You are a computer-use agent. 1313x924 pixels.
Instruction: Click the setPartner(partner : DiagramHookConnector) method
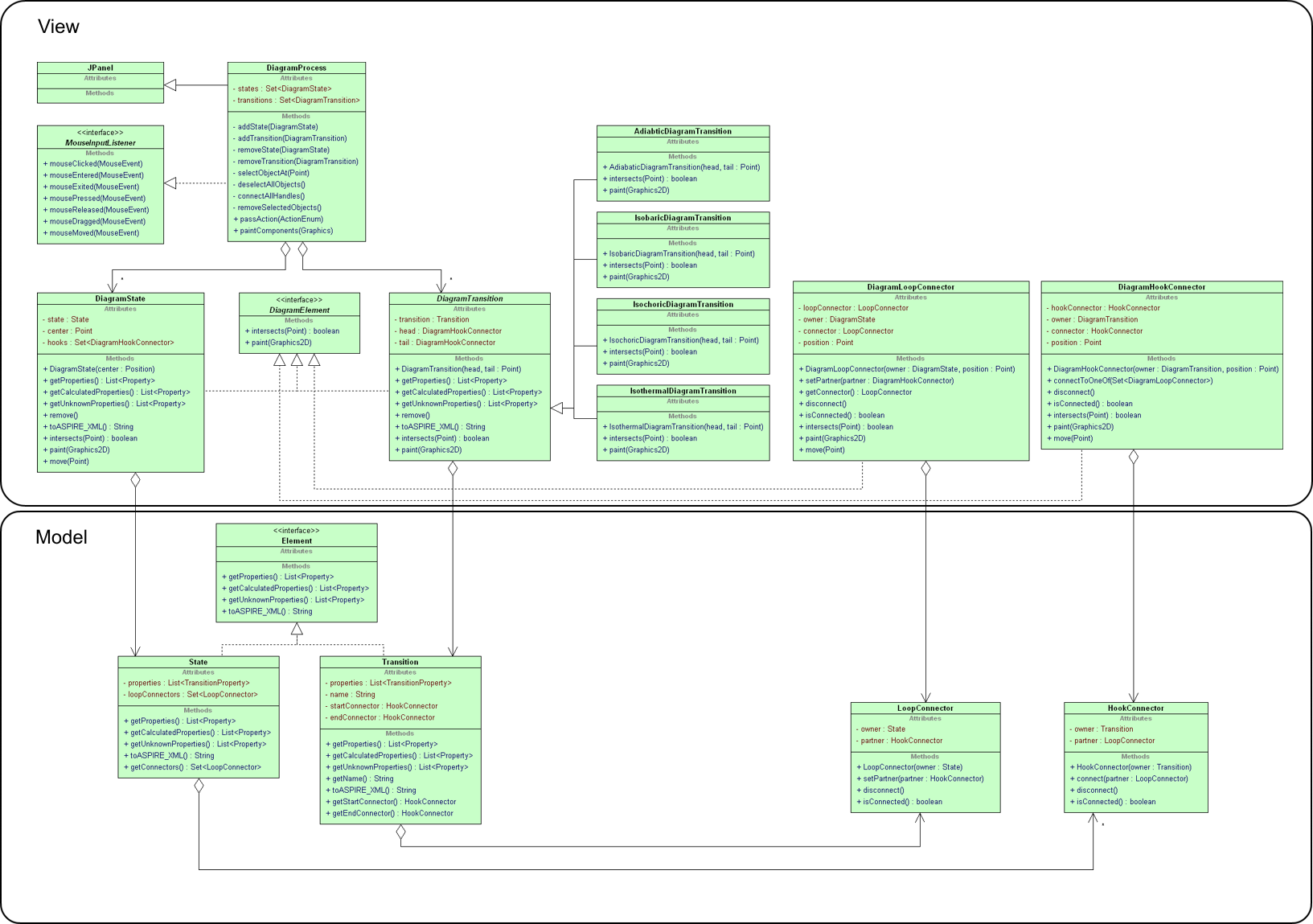tap(876, 381)
